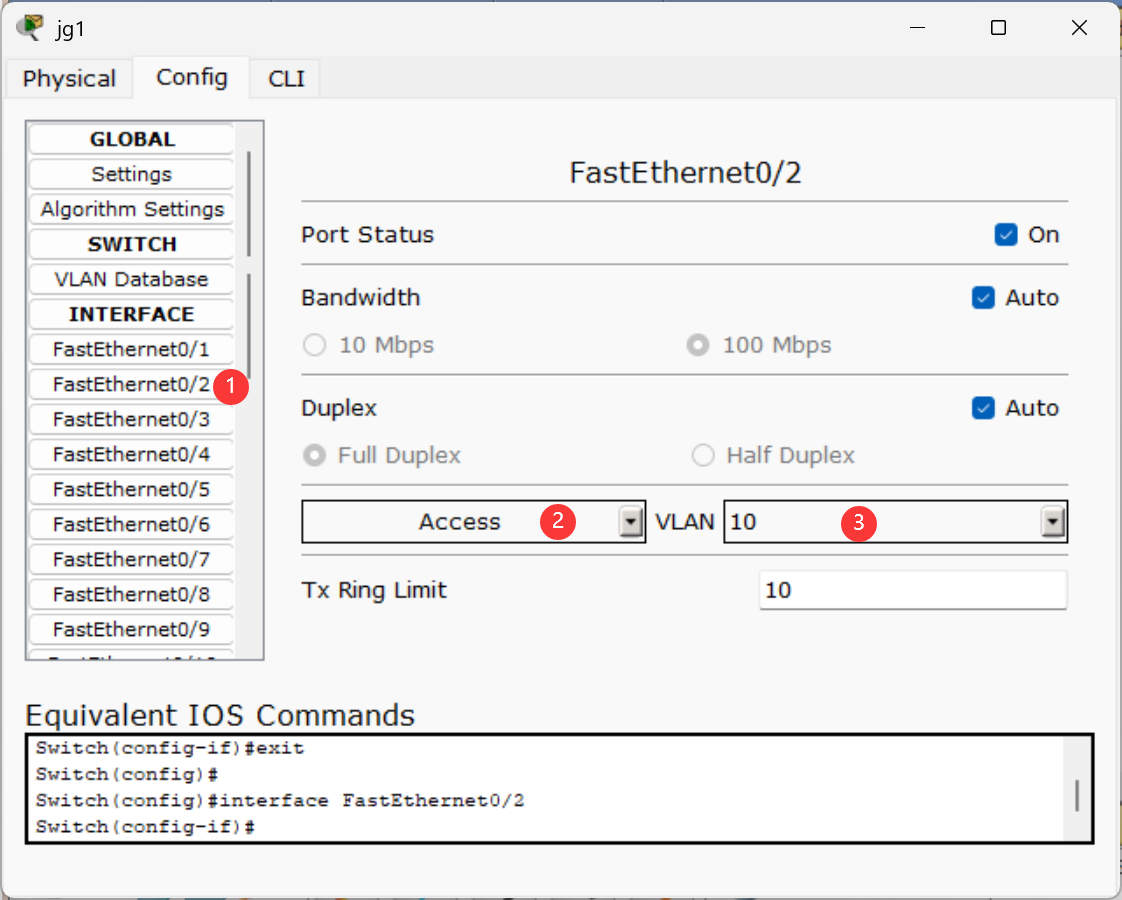Select the FastEthernet0/5 interface
This screenshot has width=1122, height=900.
(132, 489)
